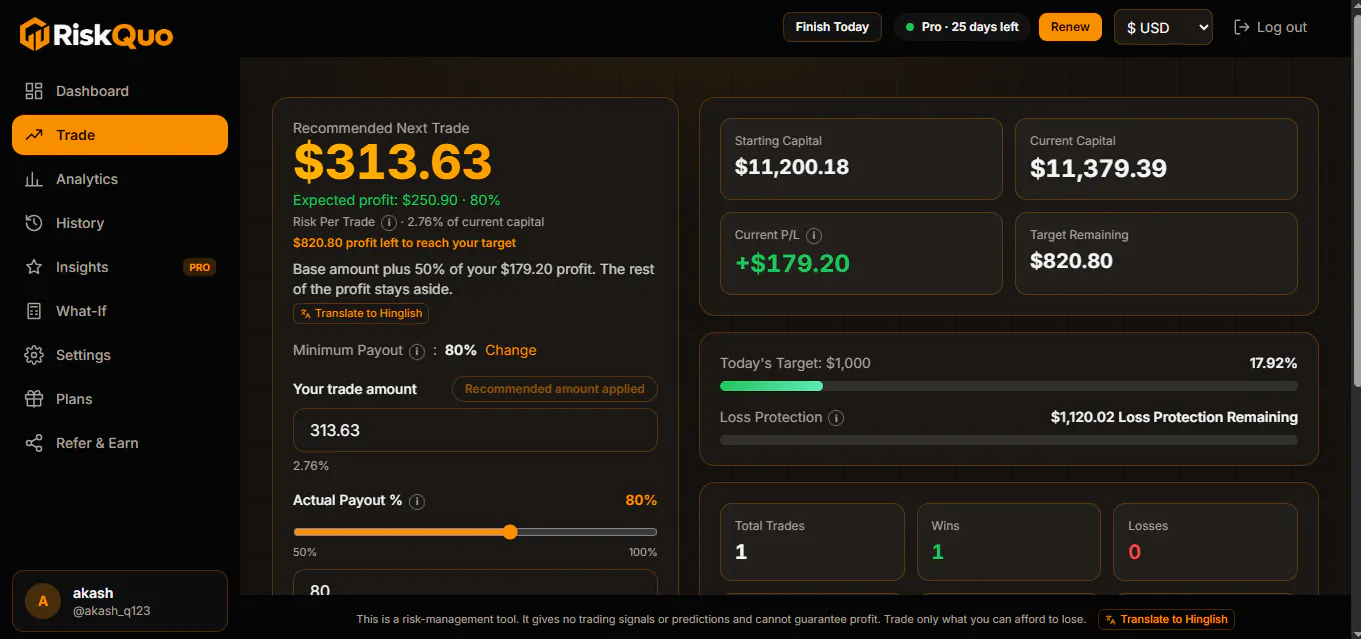This screenshot has width=1361, height=639.
Task: Click the What-If calculator icon
Action: 34,311
